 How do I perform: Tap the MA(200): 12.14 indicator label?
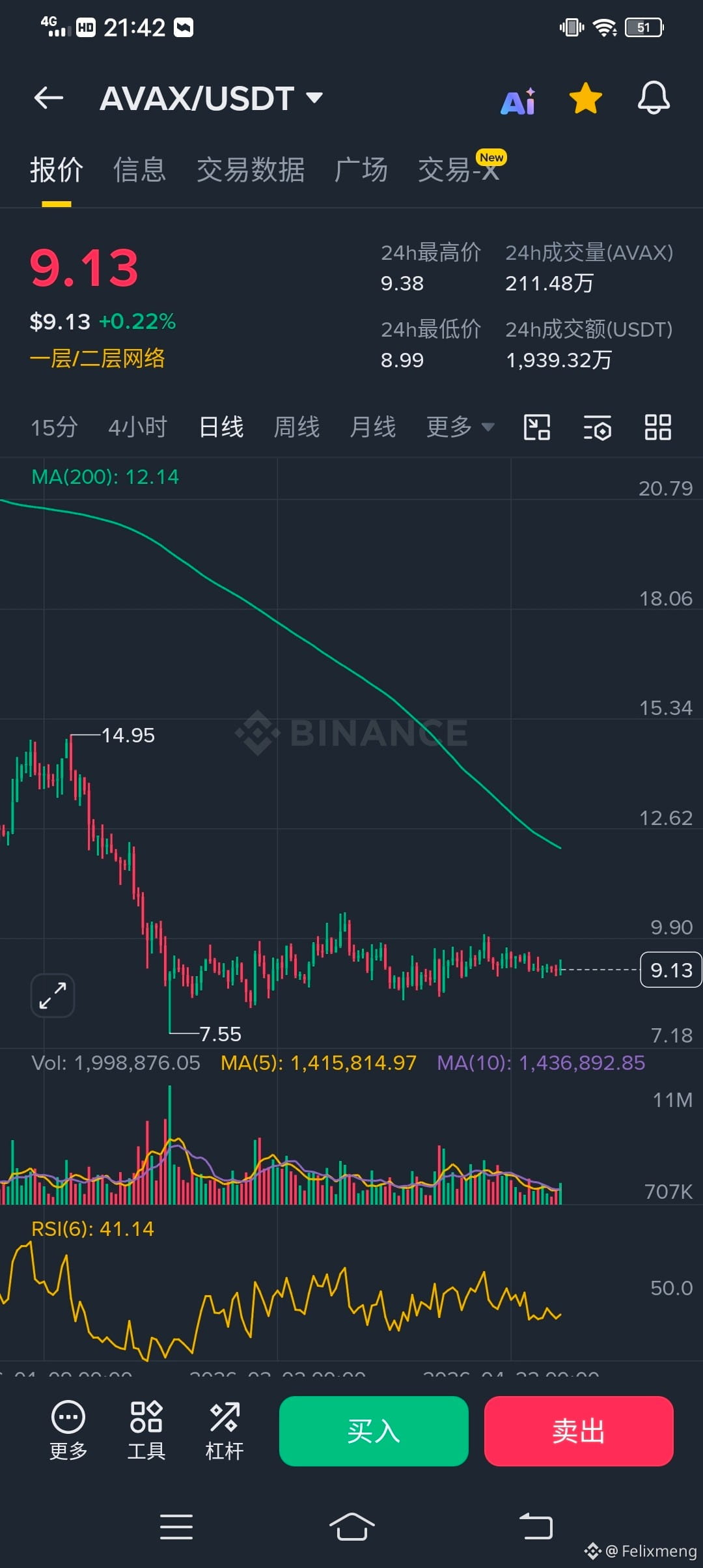point(105,477)
